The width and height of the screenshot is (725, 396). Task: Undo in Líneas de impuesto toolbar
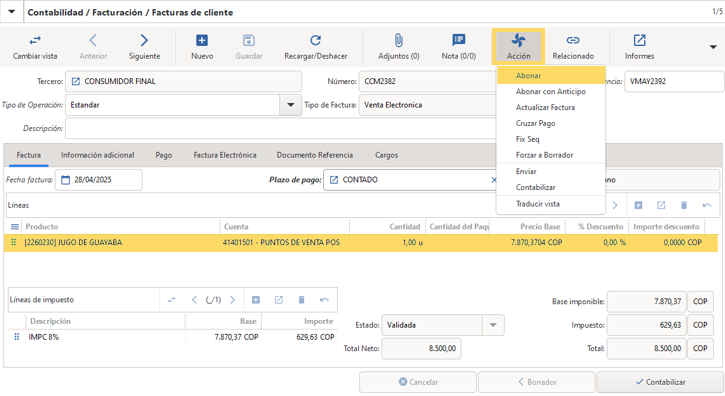[324, 300]
